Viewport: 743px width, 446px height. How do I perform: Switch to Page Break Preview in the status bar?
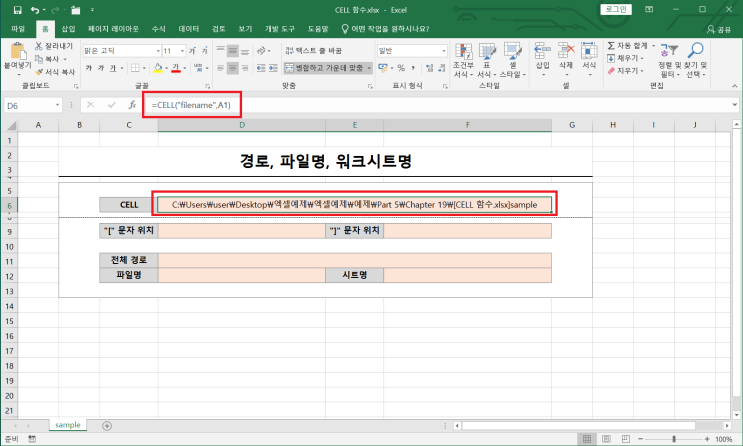click(625, 439)
